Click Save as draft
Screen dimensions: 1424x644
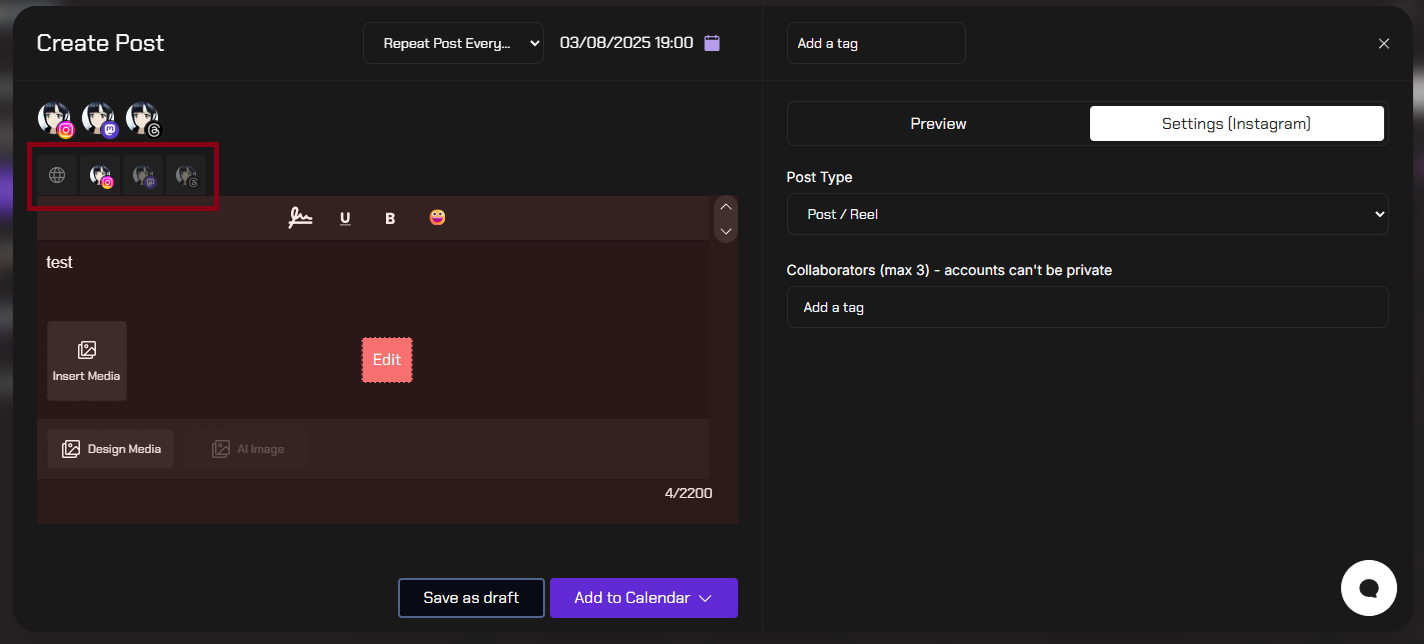(471, 598)
